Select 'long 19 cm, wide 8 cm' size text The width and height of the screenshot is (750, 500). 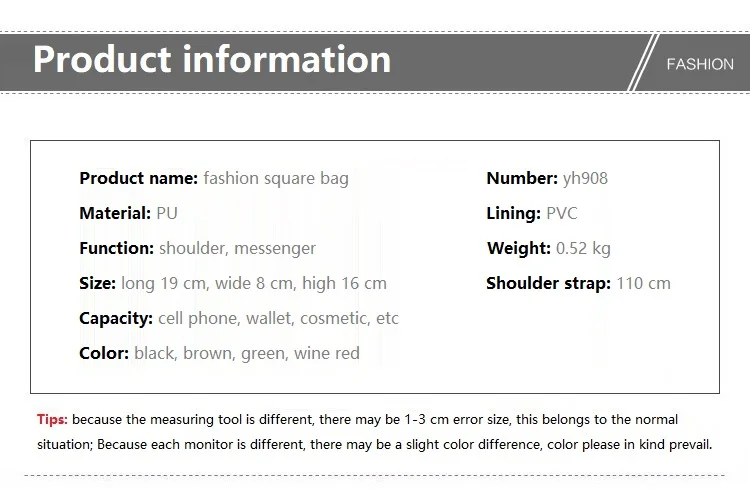click(207, 283)
